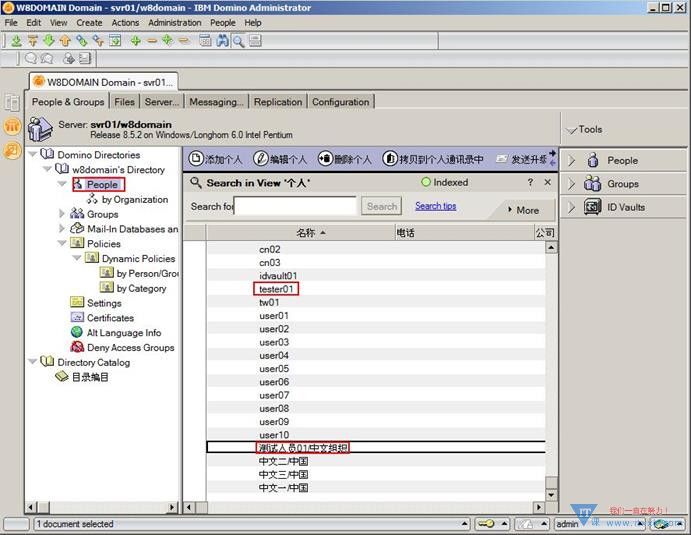Click the orange round bookmark sidebar icon

tap(12, 127)
